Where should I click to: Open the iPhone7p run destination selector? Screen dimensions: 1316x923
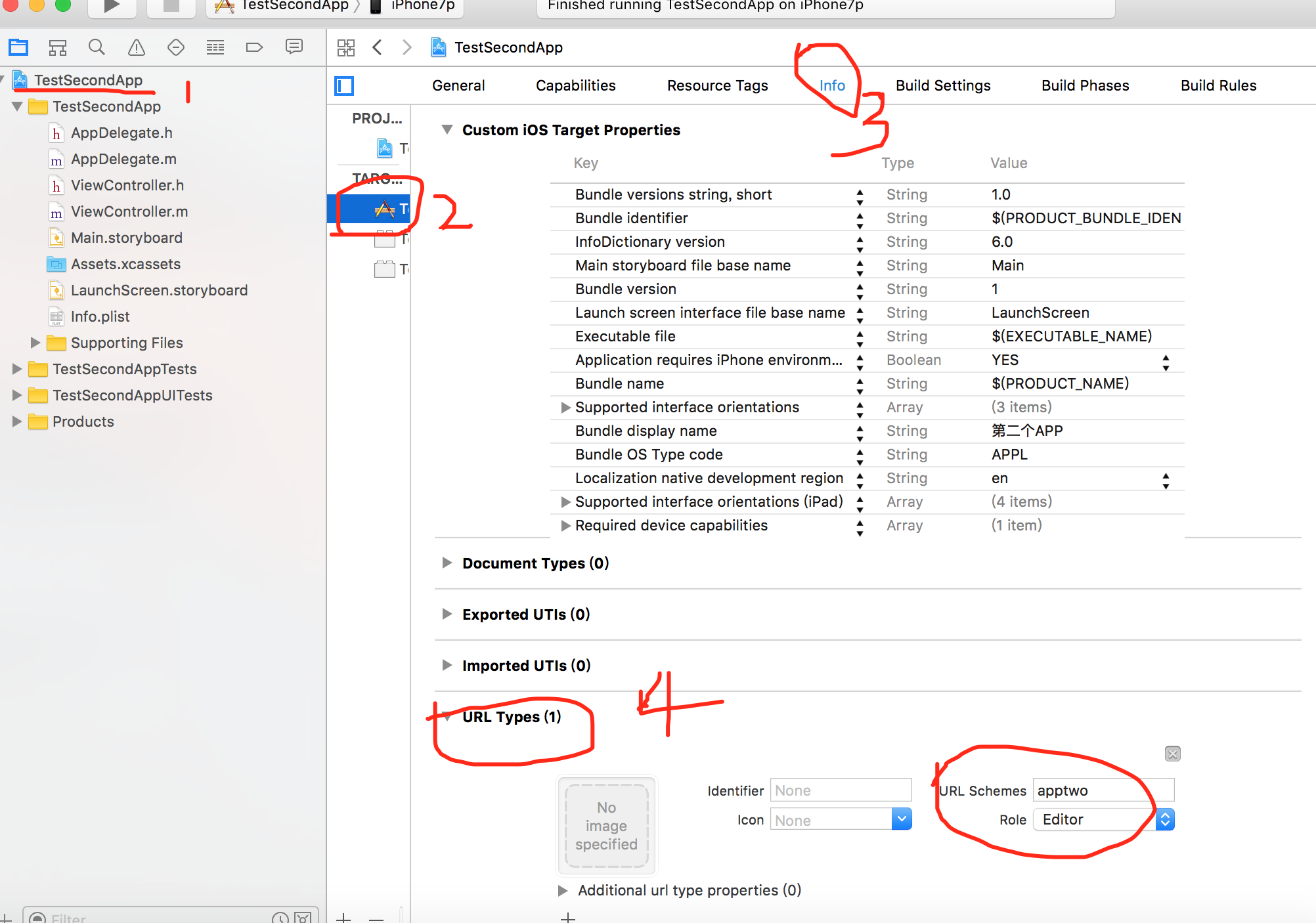pos(414,7)
